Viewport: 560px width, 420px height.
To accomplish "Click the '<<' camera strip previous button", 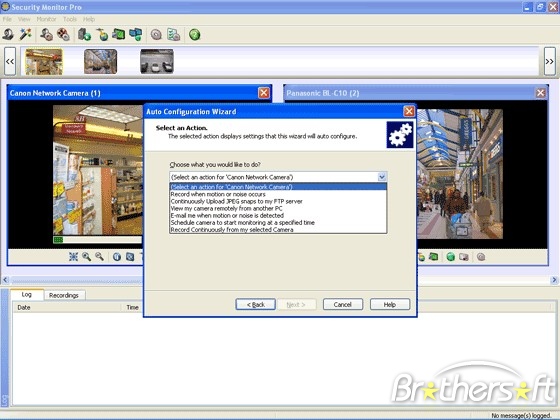I will (x=10, y=61).
